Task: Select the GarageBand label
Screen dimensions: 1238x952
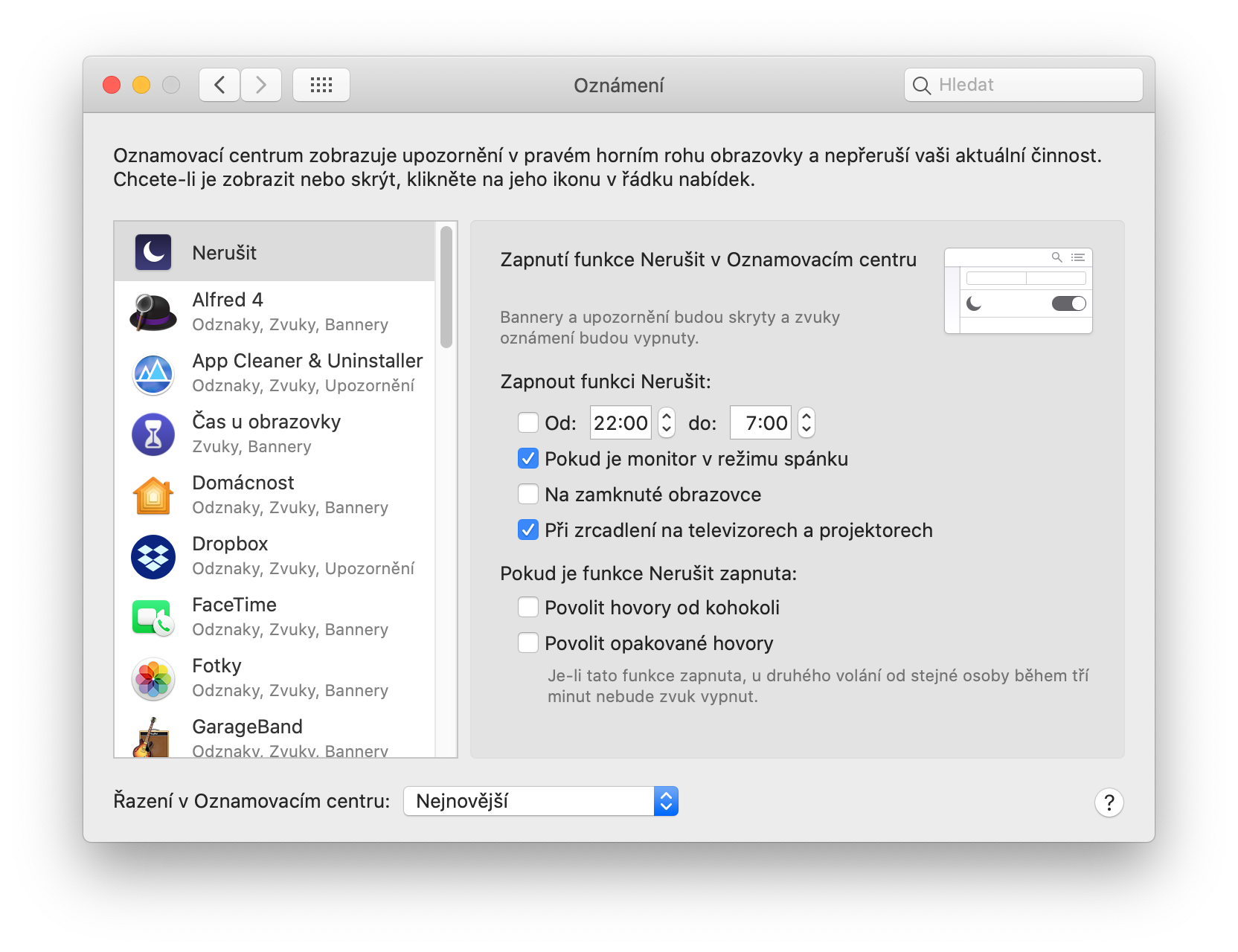Action: (247, 727)
